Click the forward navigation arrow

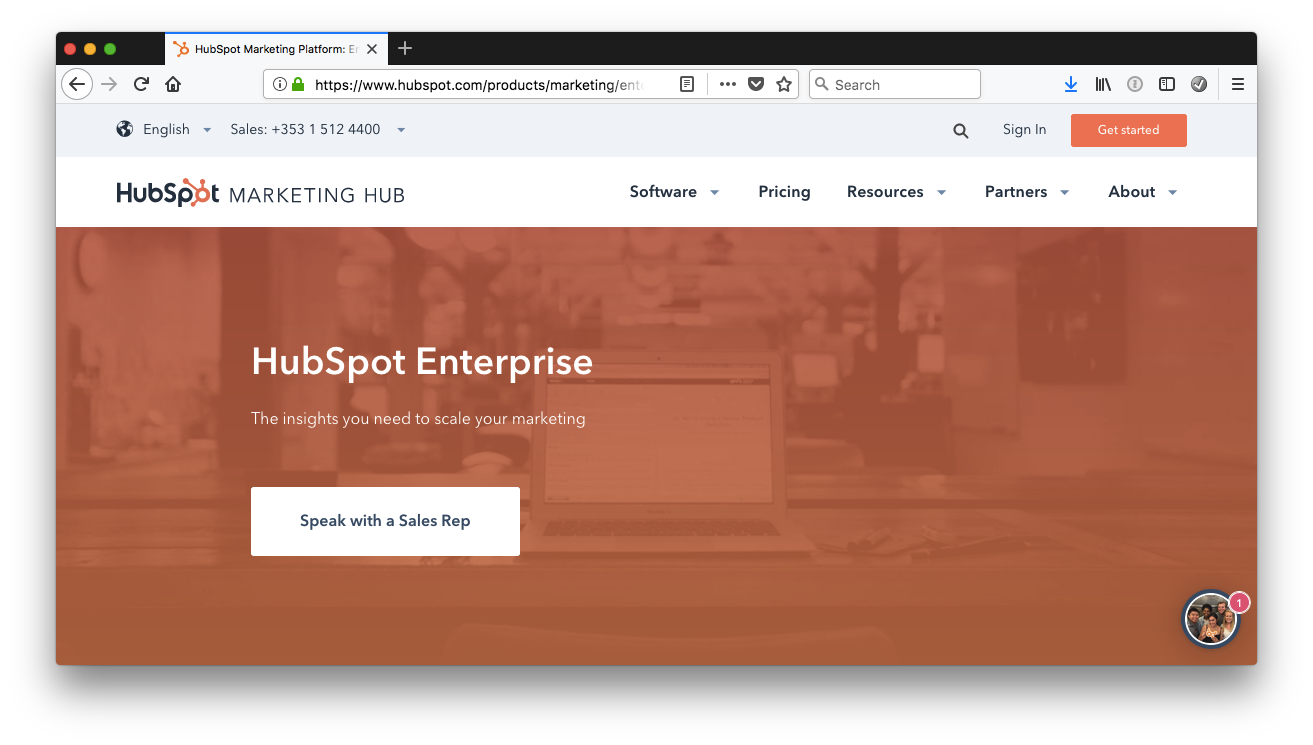coord(109,84)
